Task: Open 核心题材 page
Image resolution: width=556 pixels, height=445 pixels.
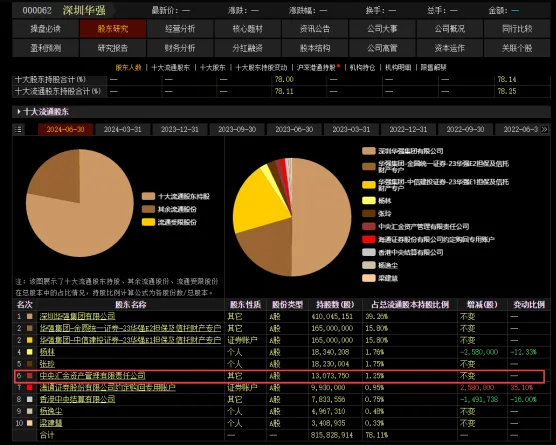Action: pos(248,29)
